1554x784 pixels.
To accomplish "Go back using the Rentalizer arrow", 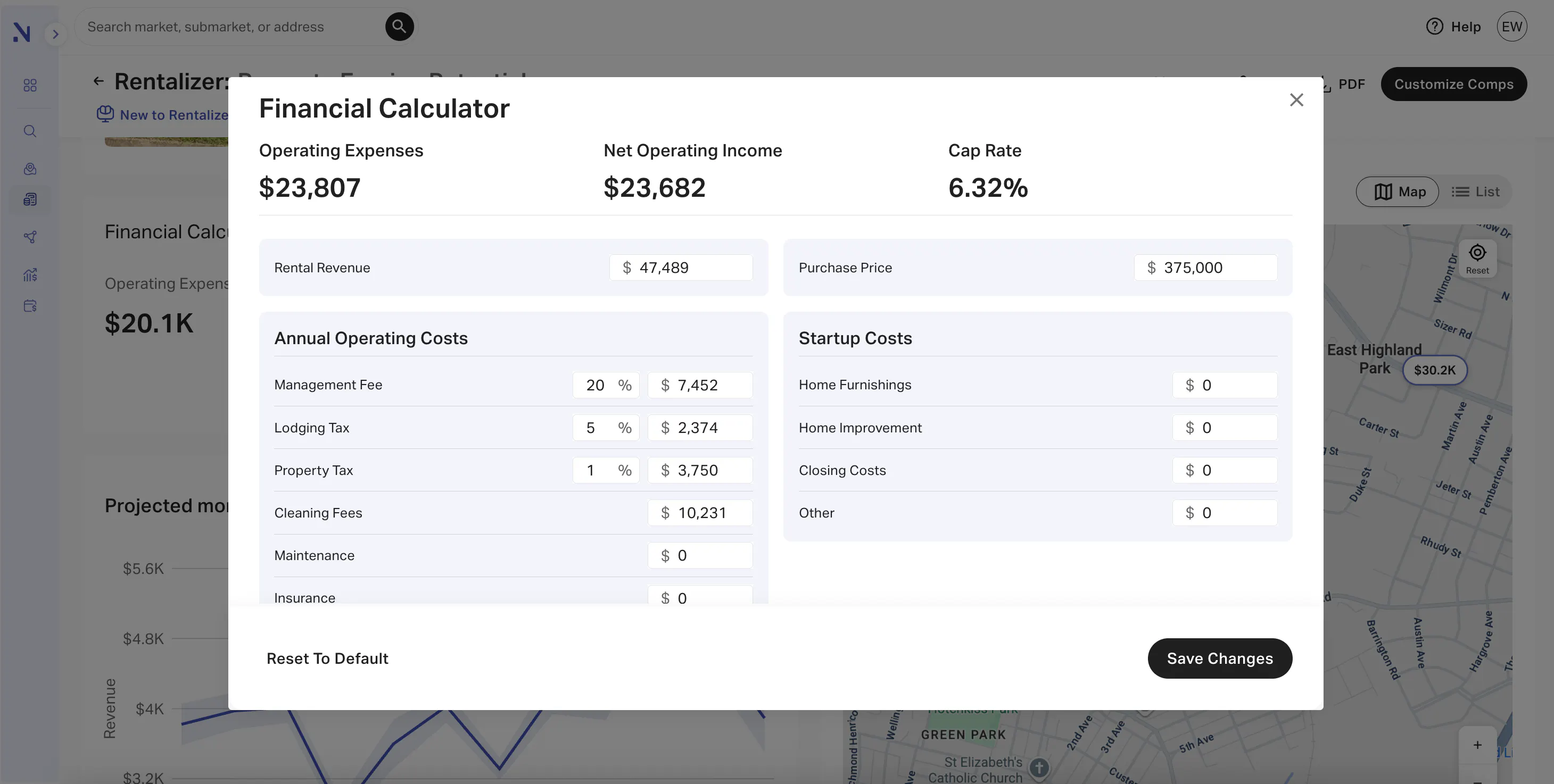I will [98, 81].
